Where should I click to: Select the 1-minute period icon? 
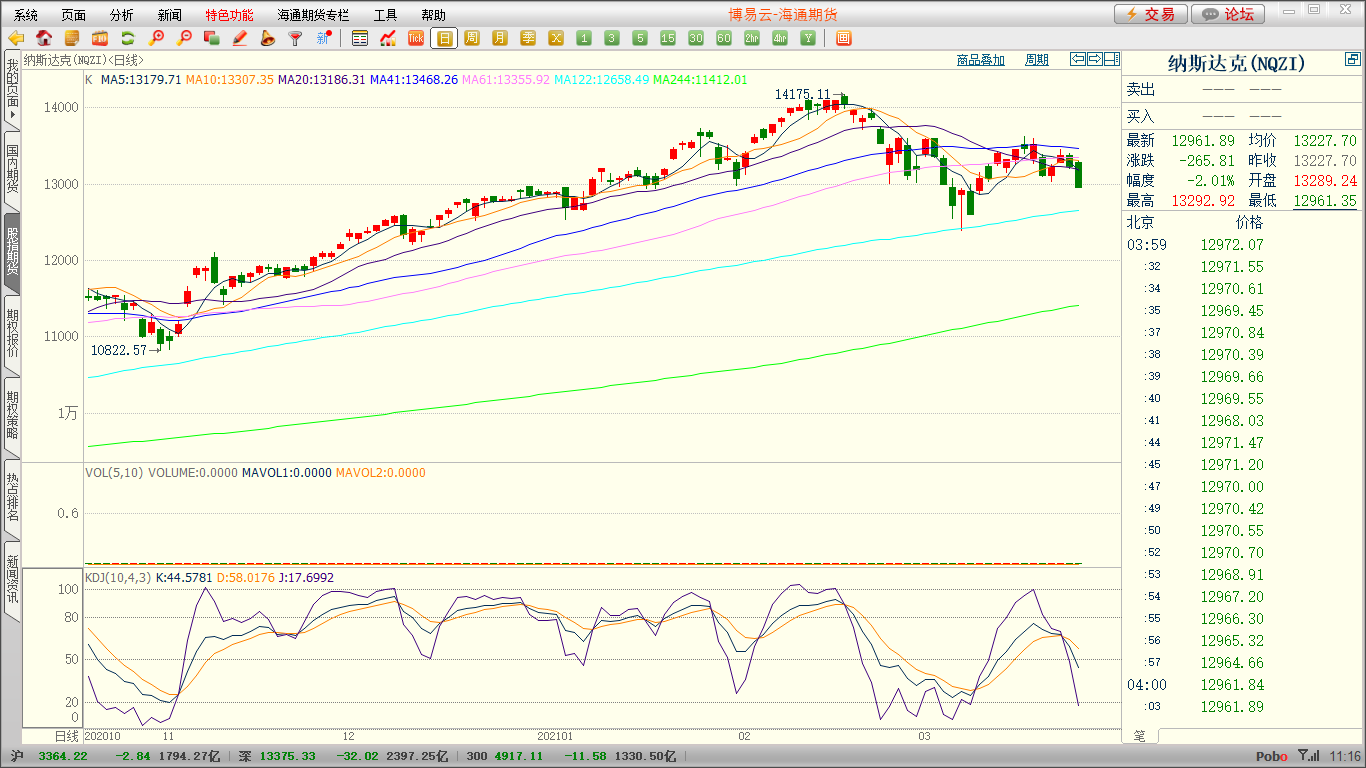pyautogui.click(x=584, y=38)
